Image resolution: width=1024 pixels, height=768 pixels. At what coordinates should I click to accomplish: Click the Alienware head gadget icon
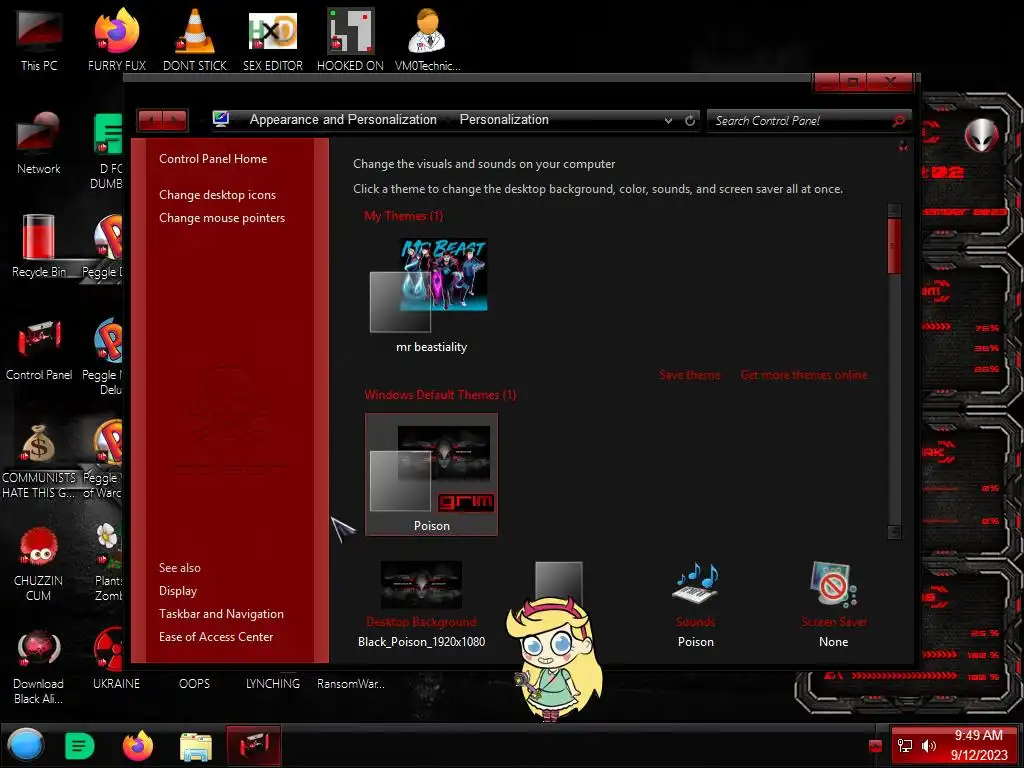981,135
